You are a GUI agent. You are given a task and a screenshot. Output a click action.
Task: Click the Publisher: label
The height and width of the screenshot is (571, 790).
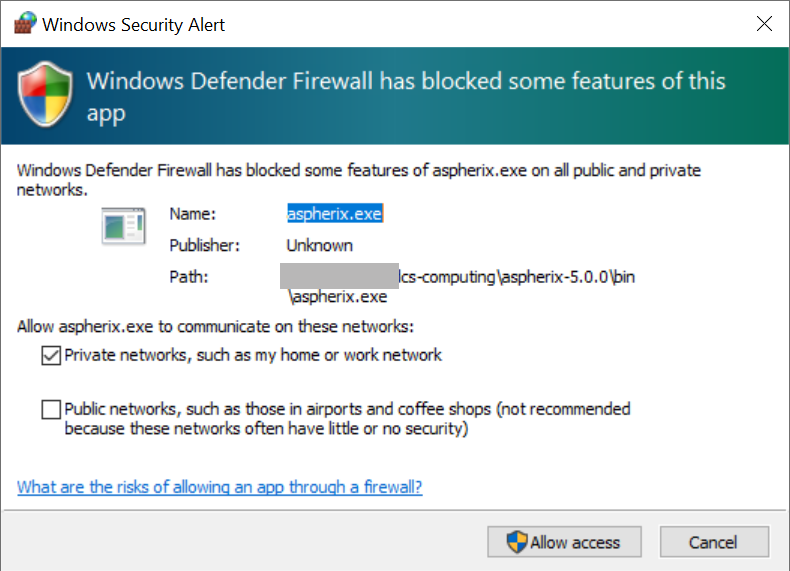tap(205, 245)
